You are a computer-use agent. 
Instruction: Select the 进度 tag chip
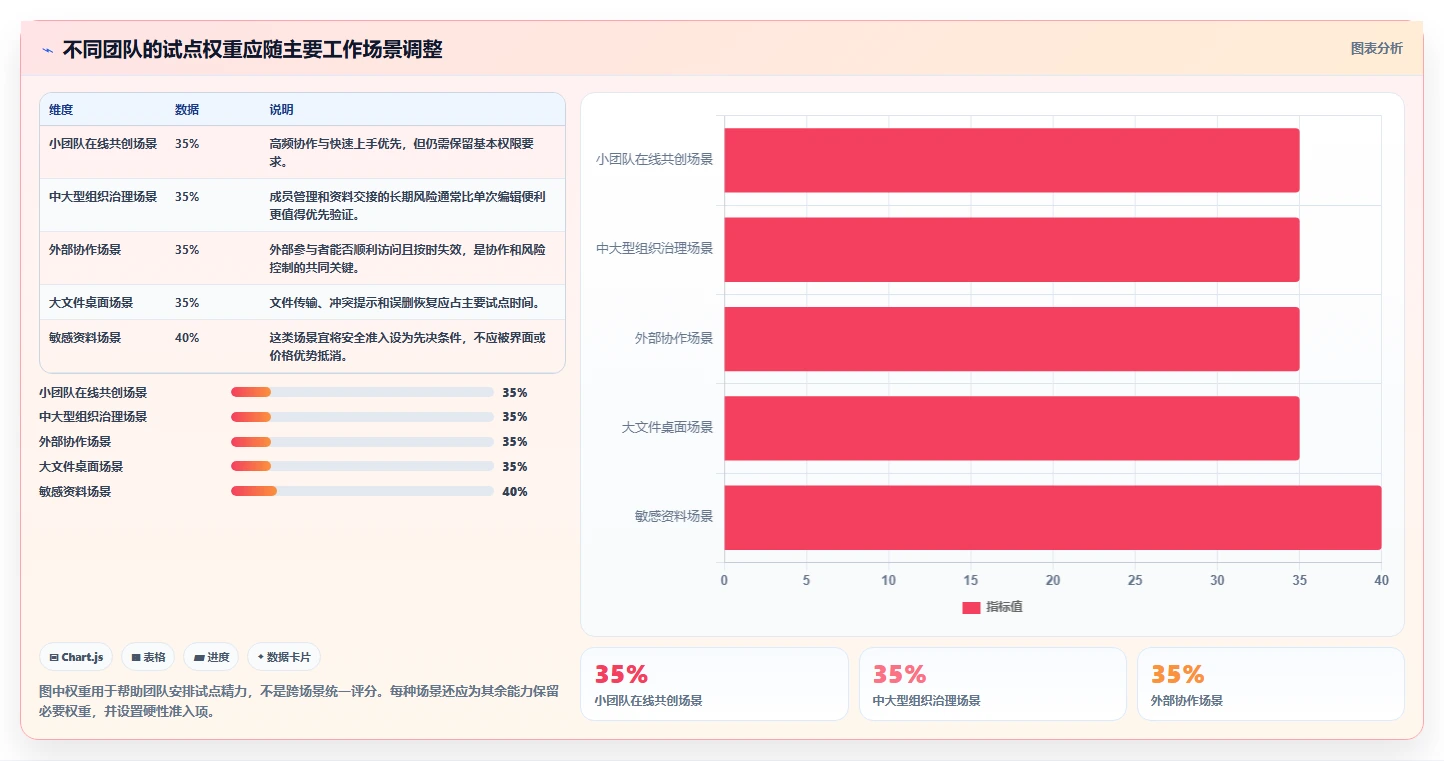tap(212, 657)
